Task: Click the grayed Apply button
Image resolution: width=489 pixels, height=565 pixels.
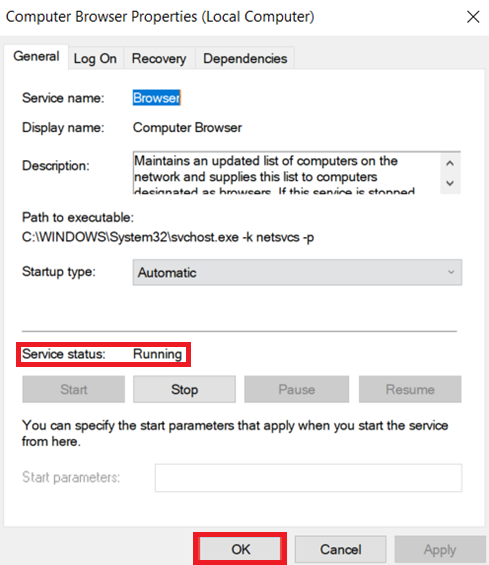Action: pos(440,550)
